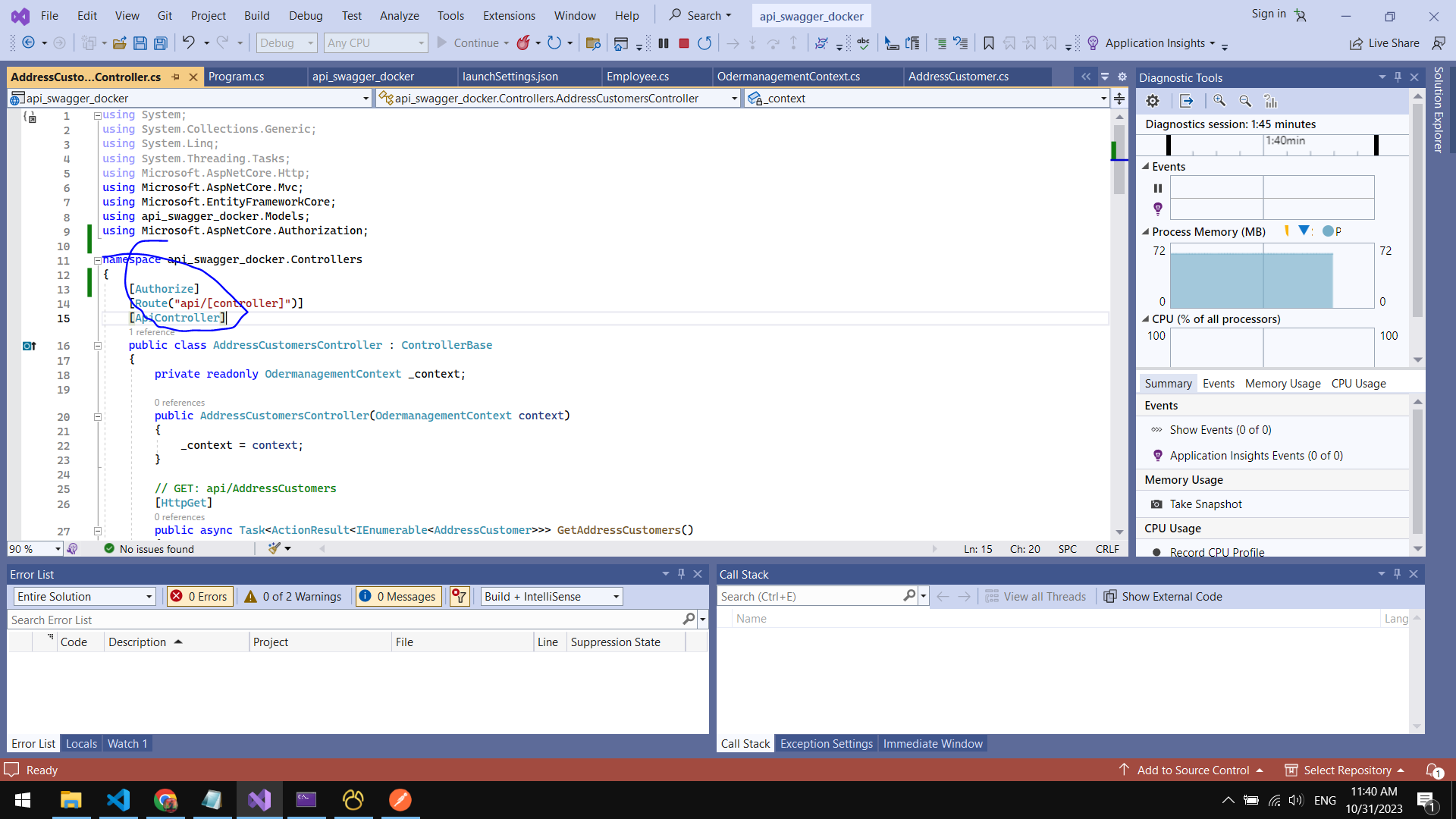Image resolution: width=1456 pixels, height=819 pixels.
Task: Click the Send Feedback icon near Live Share
Action: [1438, 43]
